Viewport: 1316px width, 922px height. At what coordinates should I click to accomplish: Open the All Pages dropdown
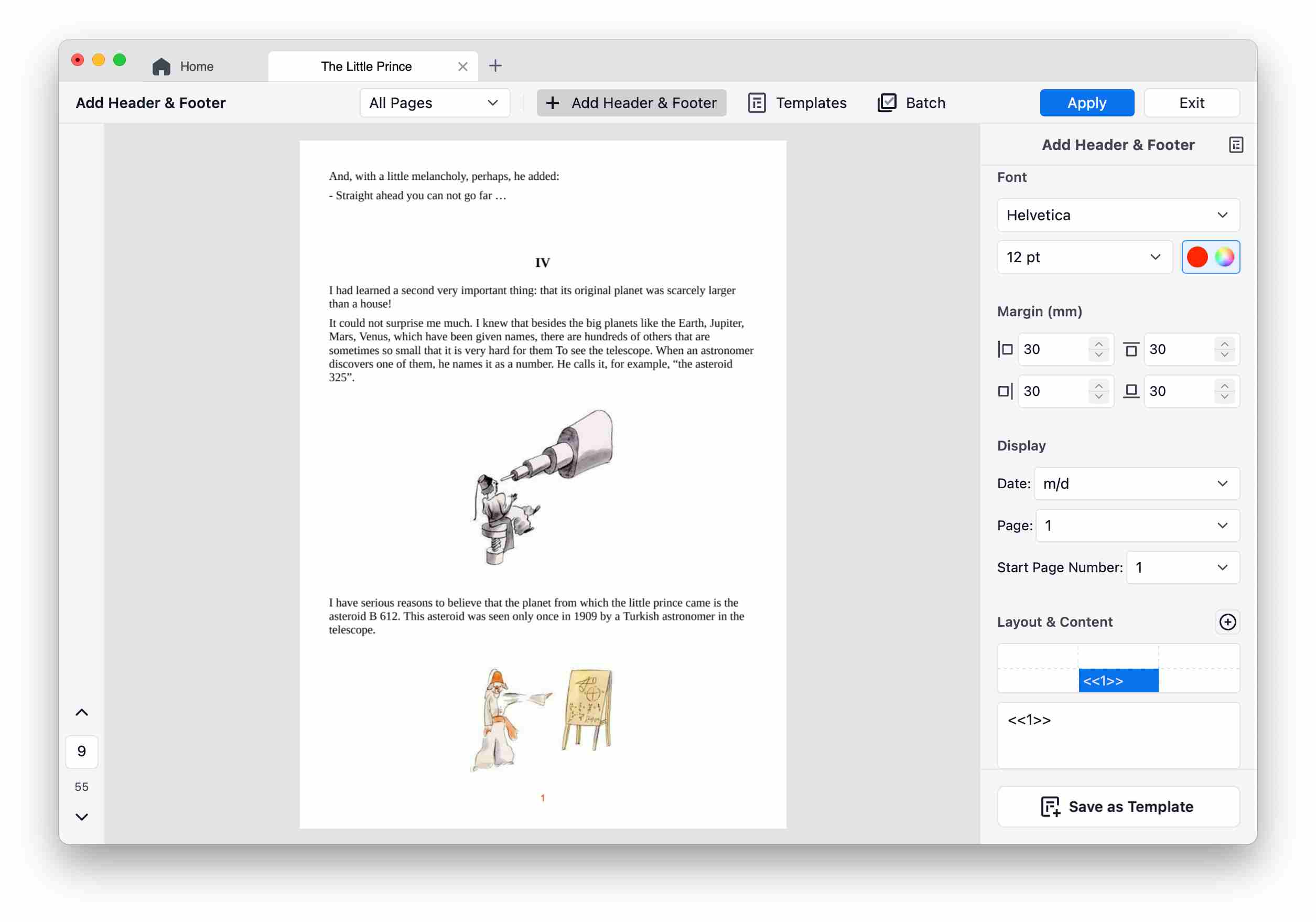(435, 103)
